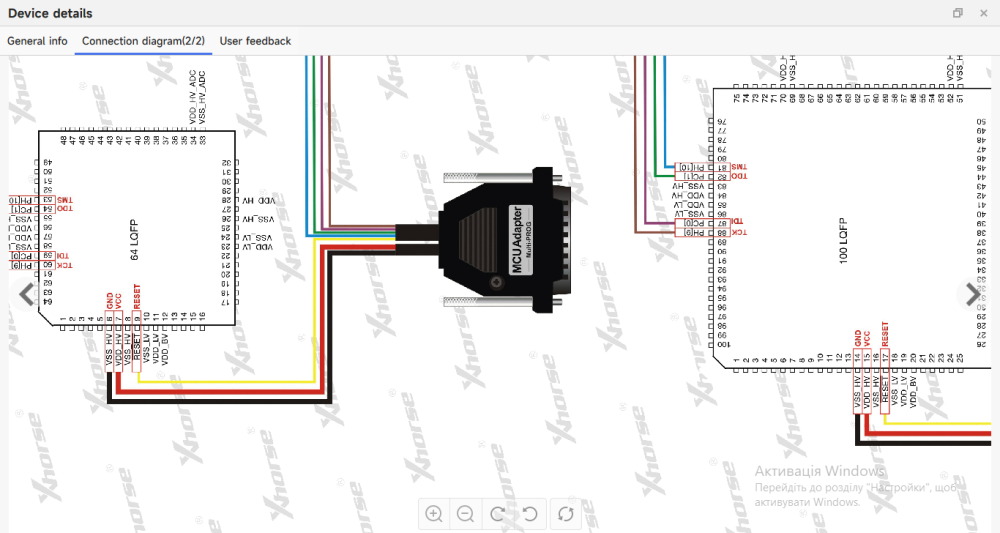The image size is (1000, 533).
Task: Click the 100 LQFP chip label
Action: [844, 240]
